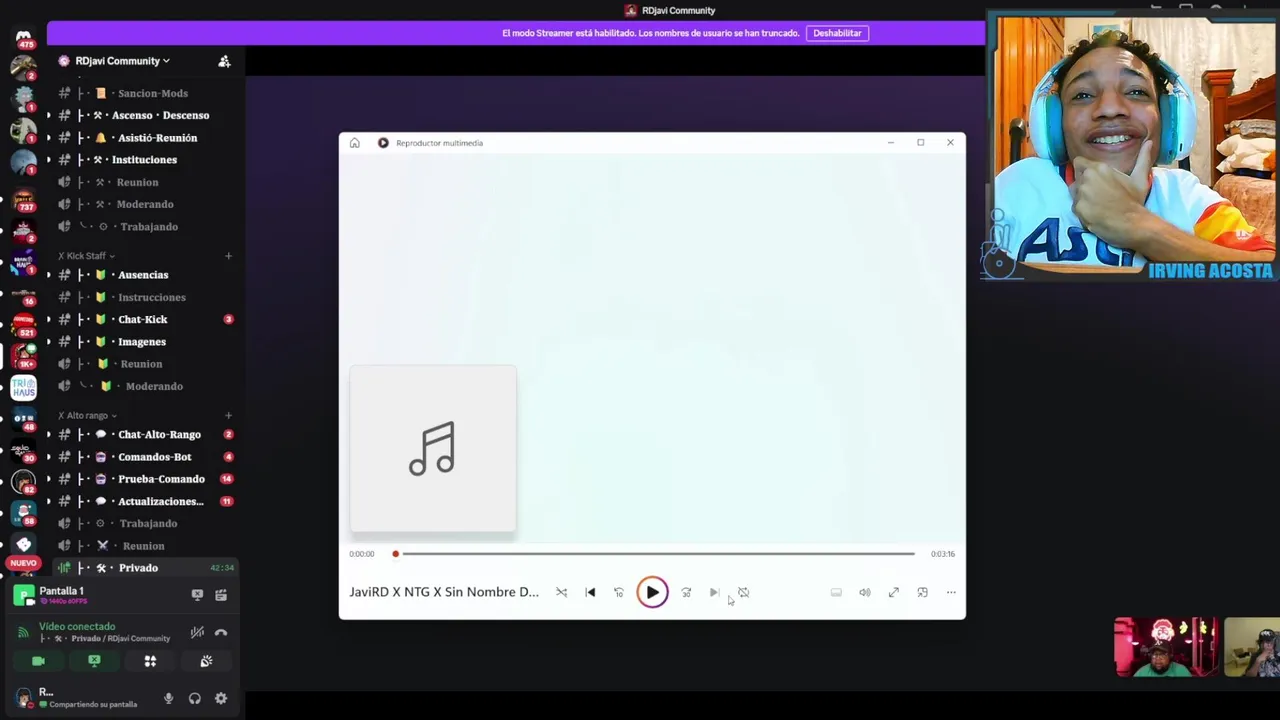Skip forward 30 seconds in media player

686,592
